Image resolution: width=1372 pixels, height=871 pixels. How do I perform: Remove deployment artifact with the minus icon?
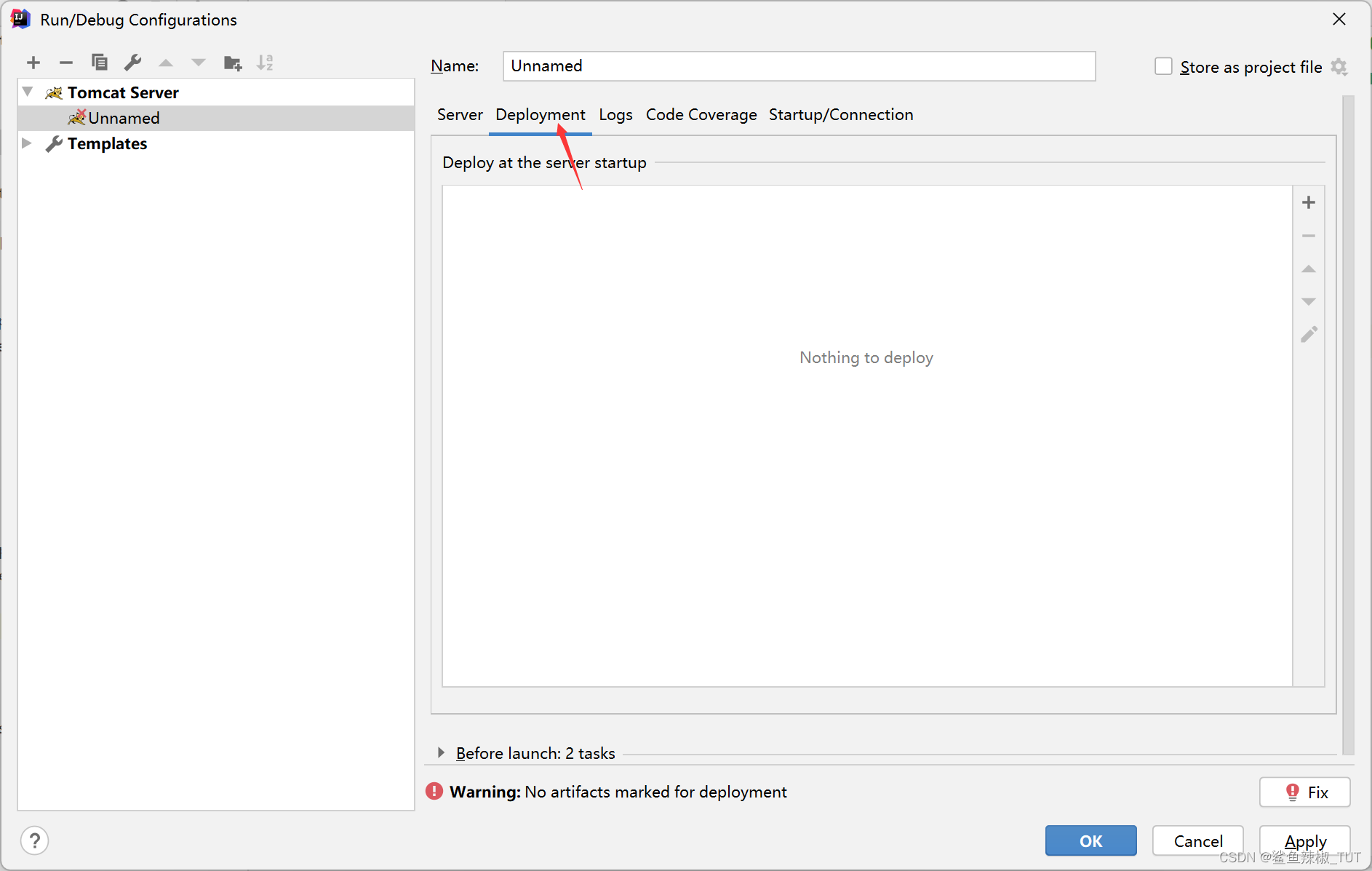pos(1309,236)
